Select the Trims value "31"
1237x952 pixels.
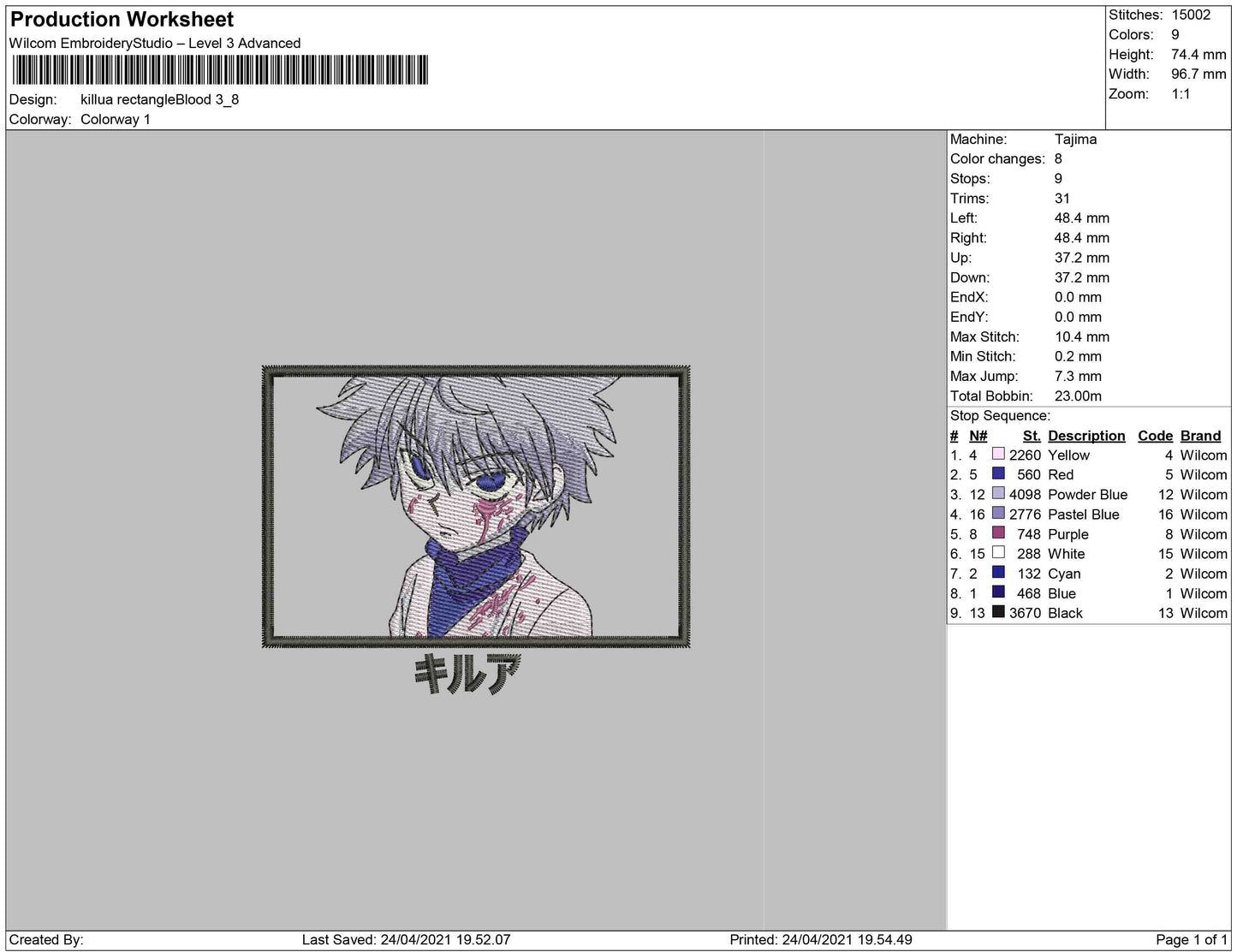point(1062,198)
